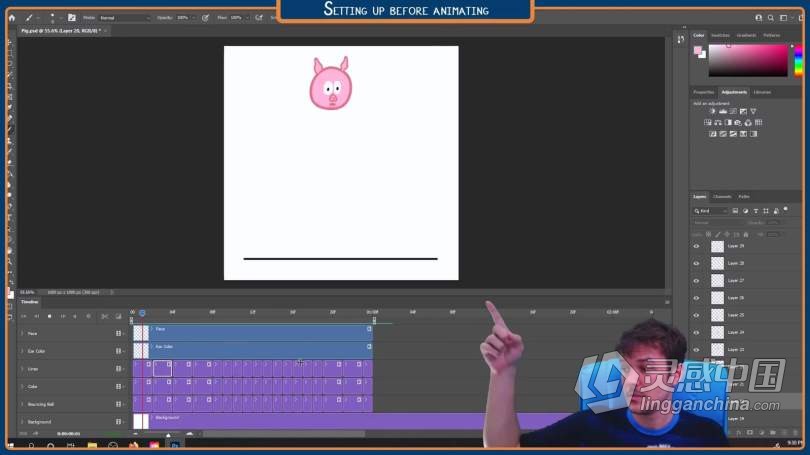Viewport: 810px width, 455px height.
Task: Step to previous frame in timeline
Action: [x=37, y=316]
